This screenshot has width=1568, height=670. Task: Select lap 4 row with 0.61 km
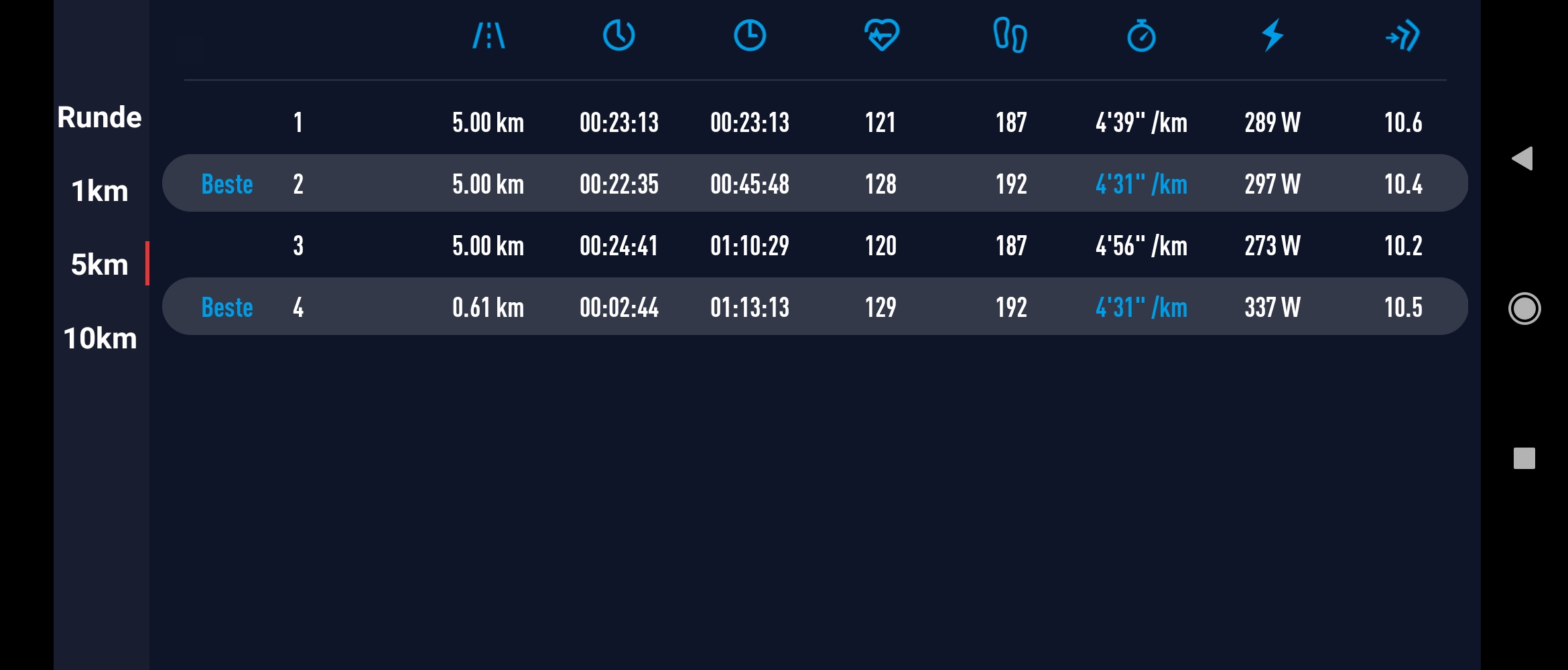814,307
